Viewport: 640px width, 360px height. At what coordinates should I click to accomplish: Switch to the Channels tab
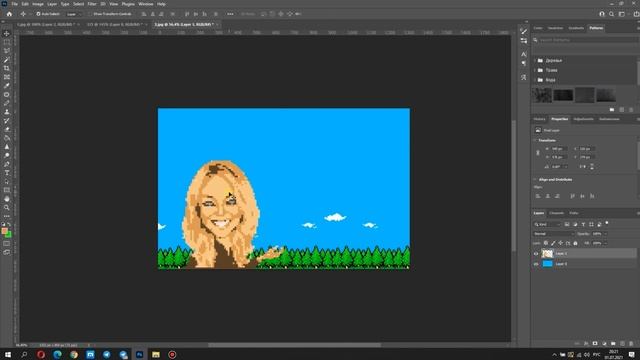pyautogui.click(x=556, y=213)
